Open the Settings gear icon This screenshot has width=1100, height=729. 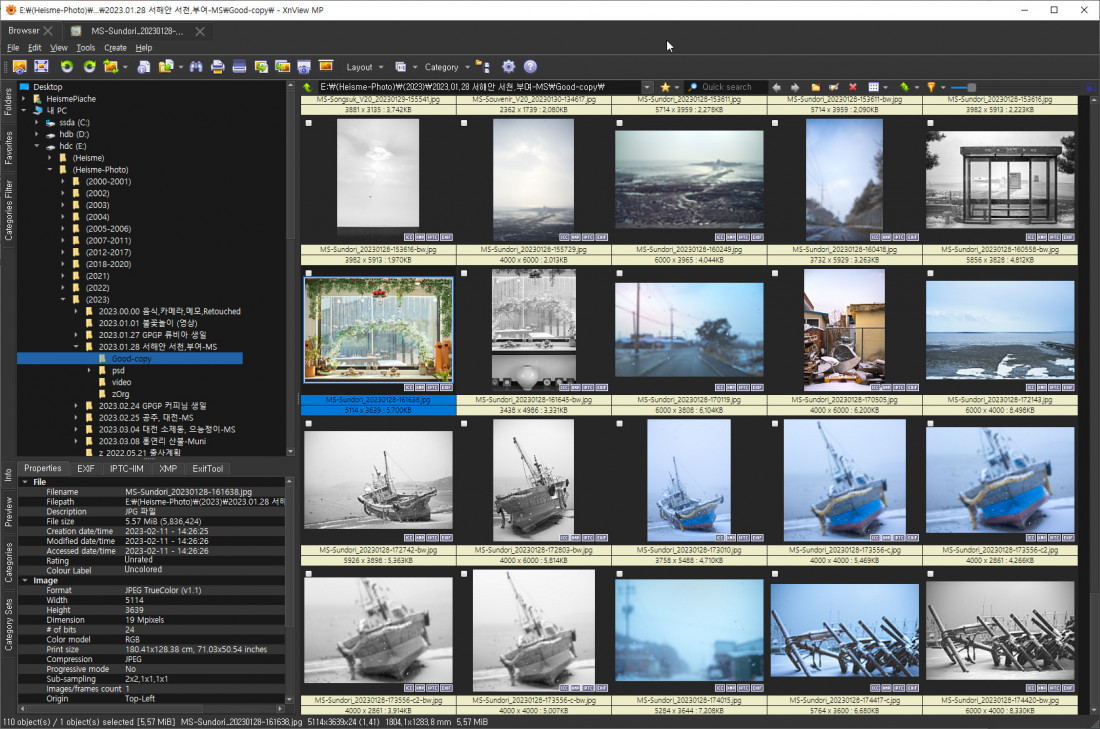point(508,67)
